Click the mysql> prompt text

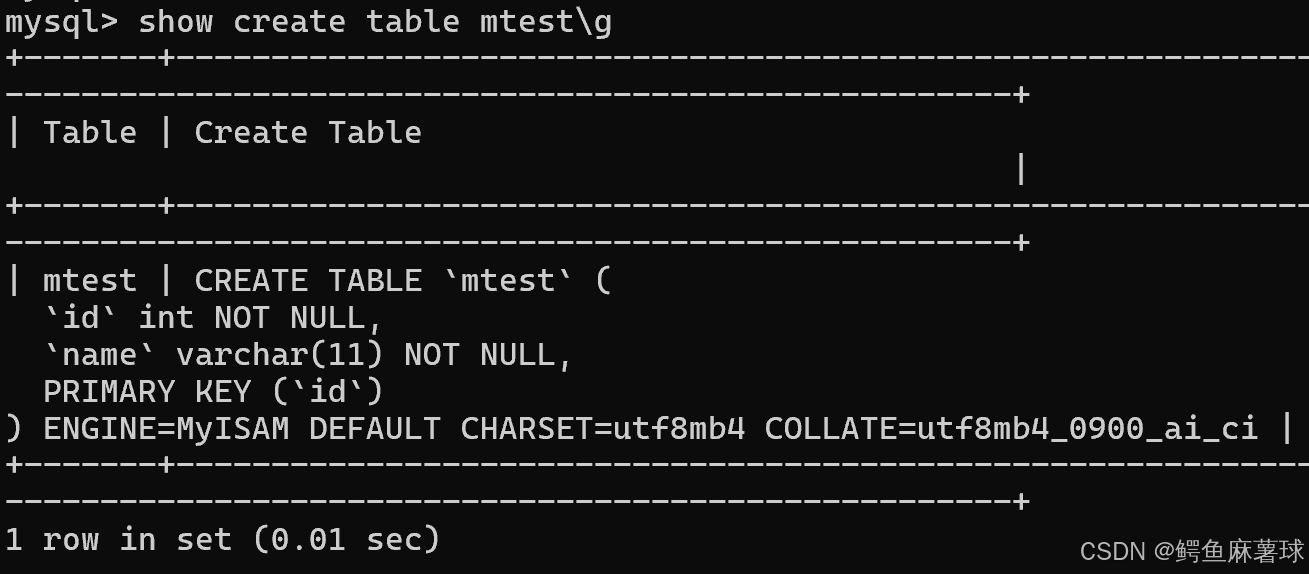(62, 22)
